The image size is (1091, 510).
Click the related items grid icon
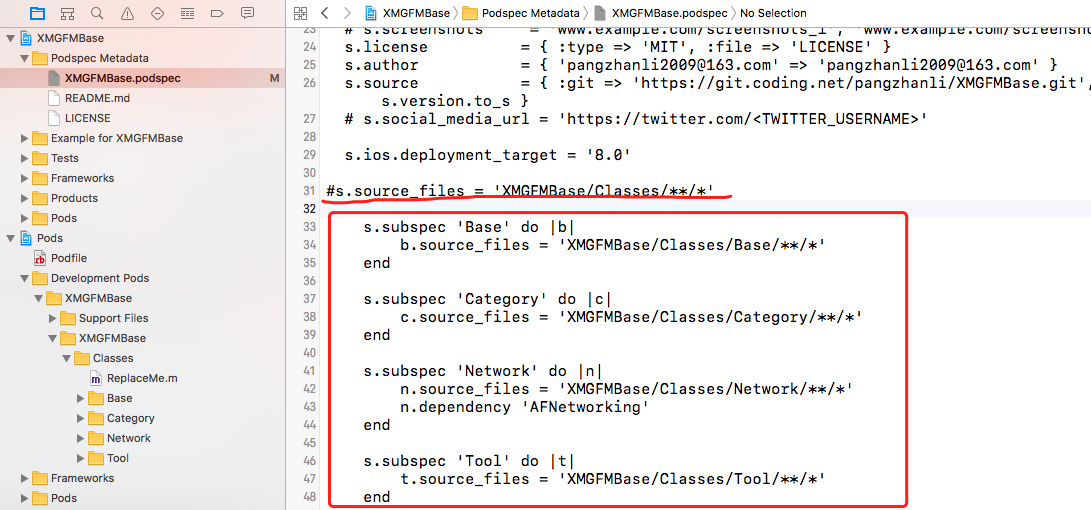coord(300,13)
